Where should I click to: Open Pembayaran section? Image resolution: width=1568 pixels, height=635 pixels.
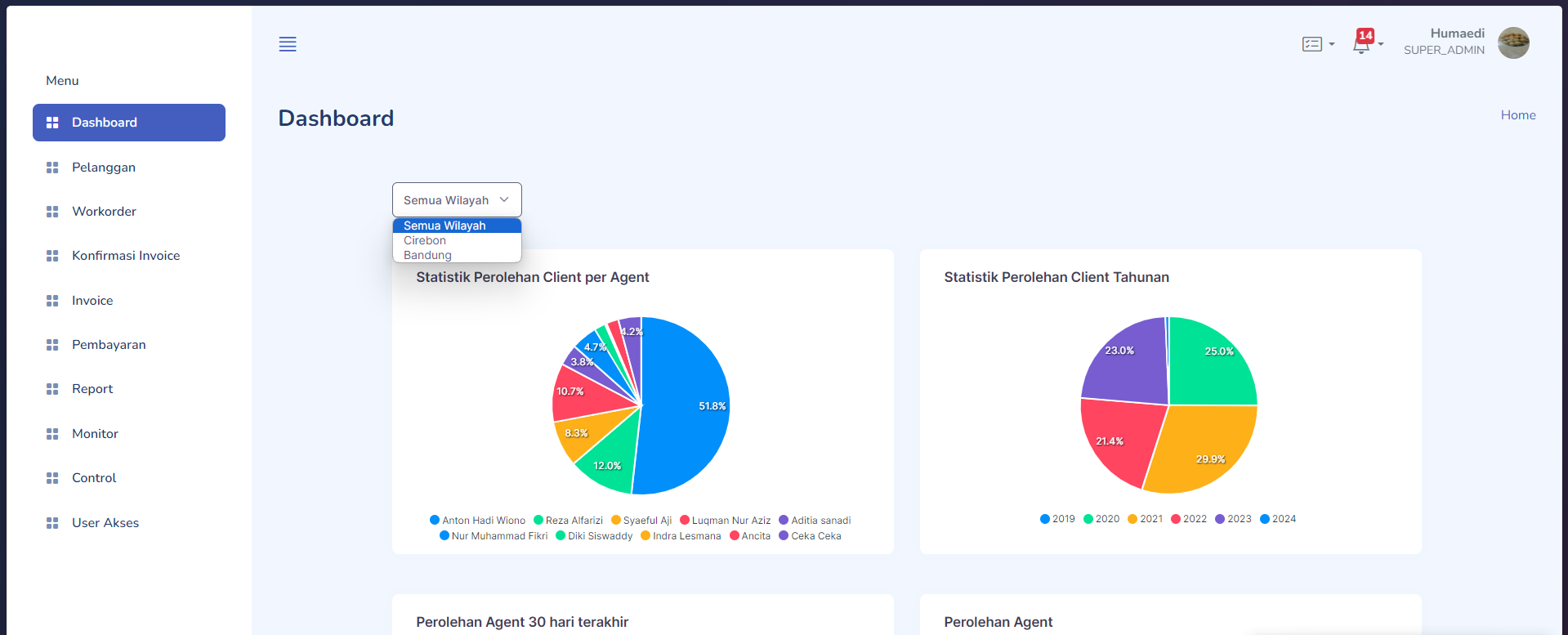(129, 345)
